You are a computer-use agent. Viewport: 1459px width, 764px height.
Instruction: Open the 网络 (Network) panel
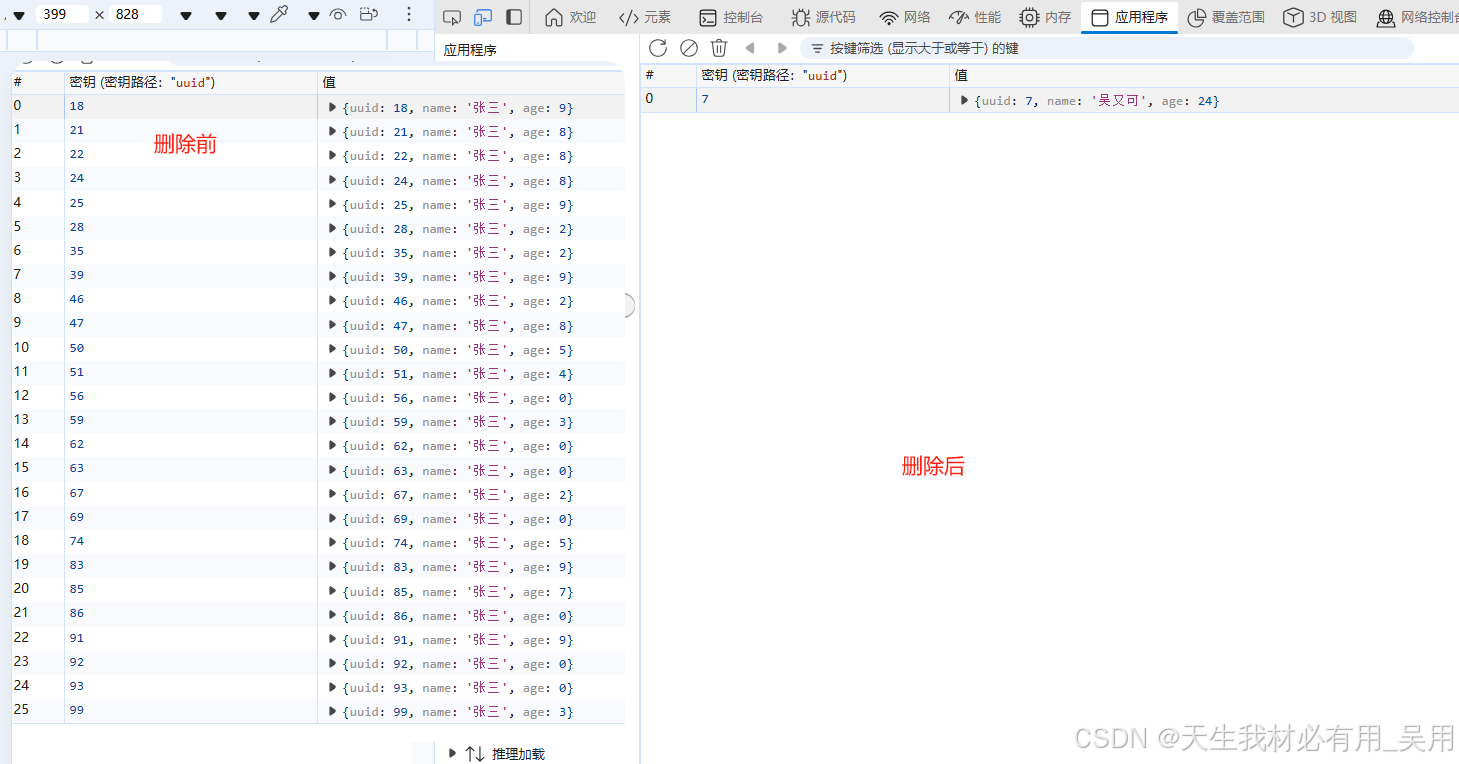click(x=904, y=17)
